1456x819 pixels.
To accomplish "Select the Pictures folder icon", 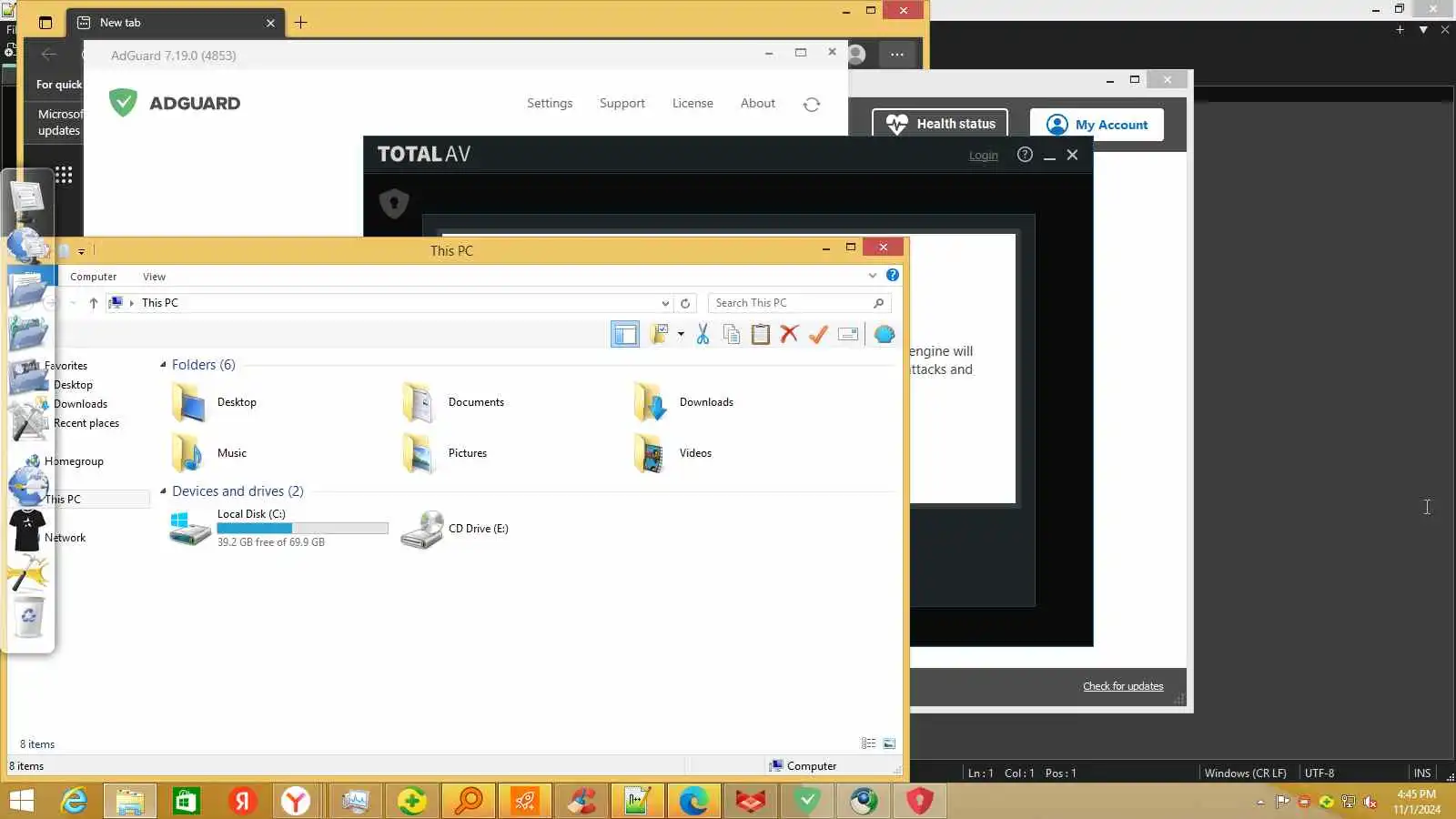I will coord(420,453).
